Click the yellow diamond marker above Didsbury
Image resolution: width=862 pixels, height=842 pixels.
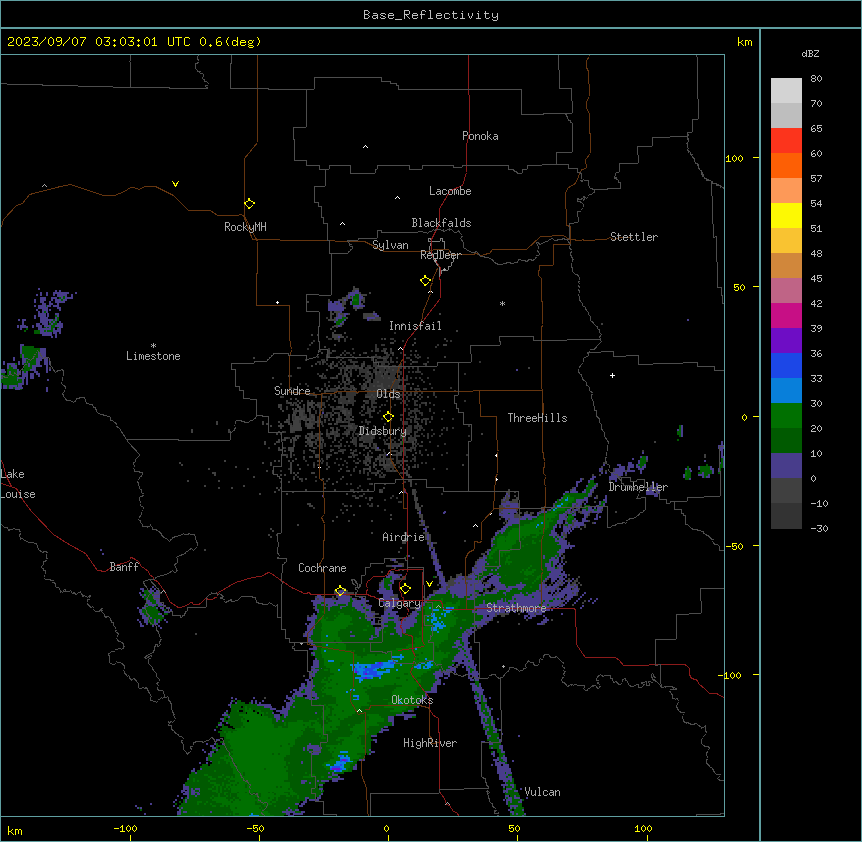[388, 417]
